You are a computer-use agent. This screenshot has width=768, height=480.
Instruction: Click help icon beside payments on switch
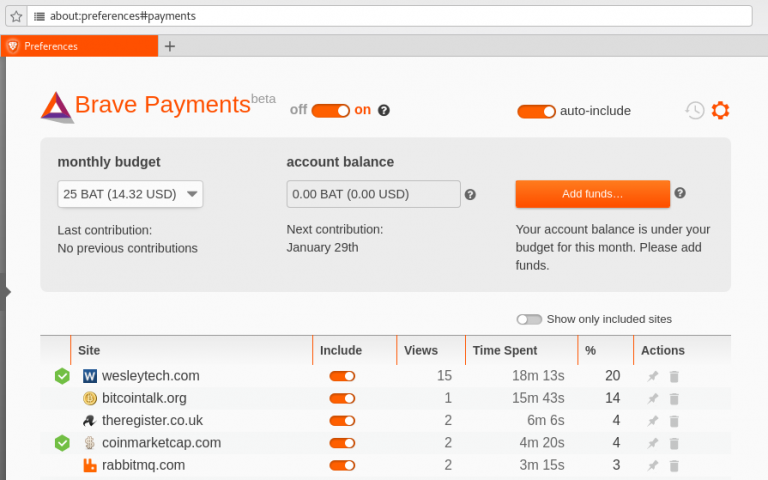pos(383,110)
